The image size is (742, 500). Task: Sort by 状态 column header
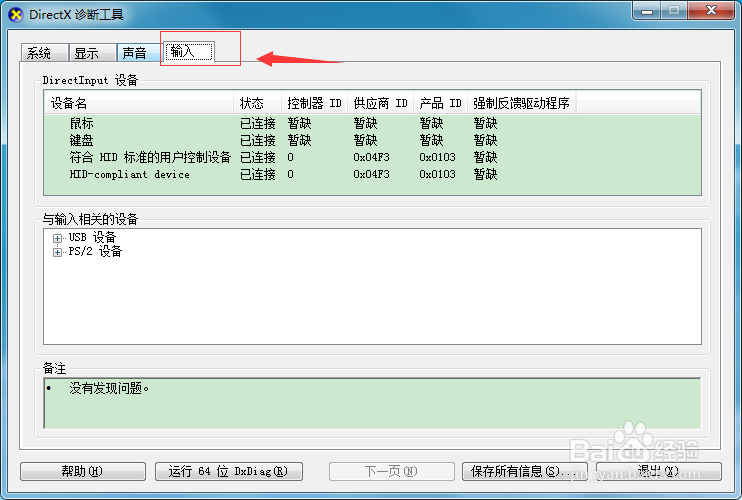pos(257,103)
